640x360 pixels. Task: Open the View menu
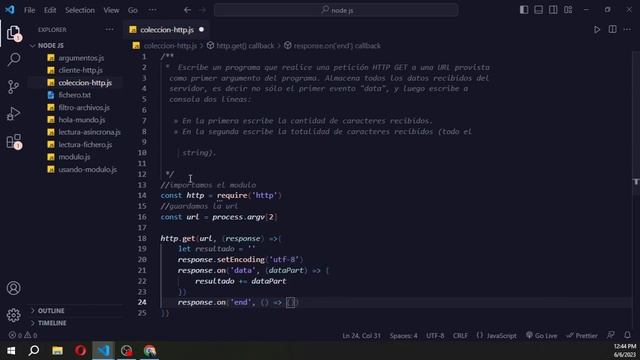tap(111, 10)
